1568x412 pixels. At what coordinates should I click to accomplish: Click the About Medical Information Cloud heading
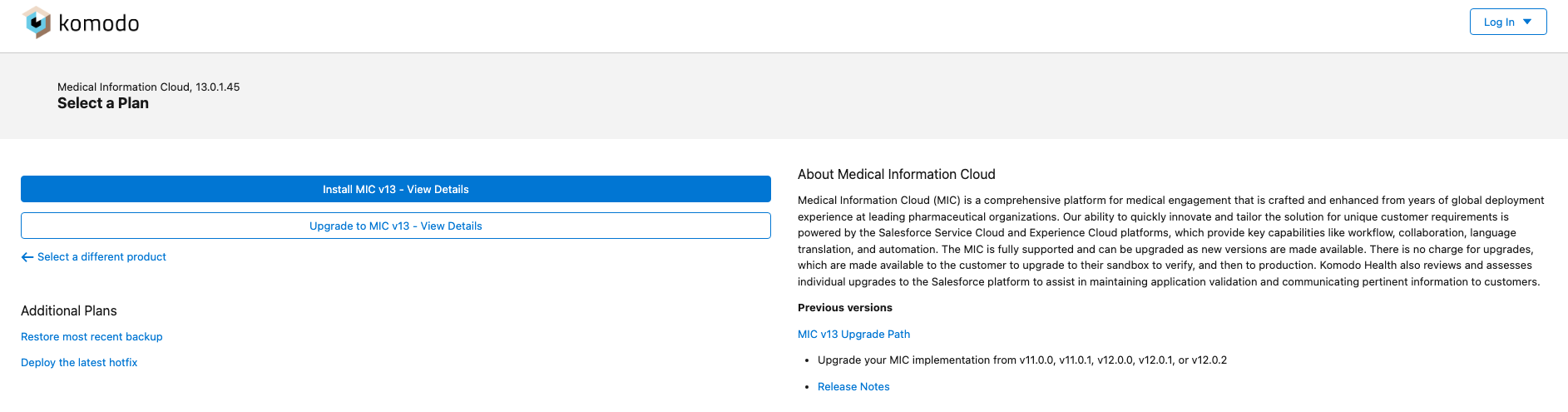click(896, 175)
